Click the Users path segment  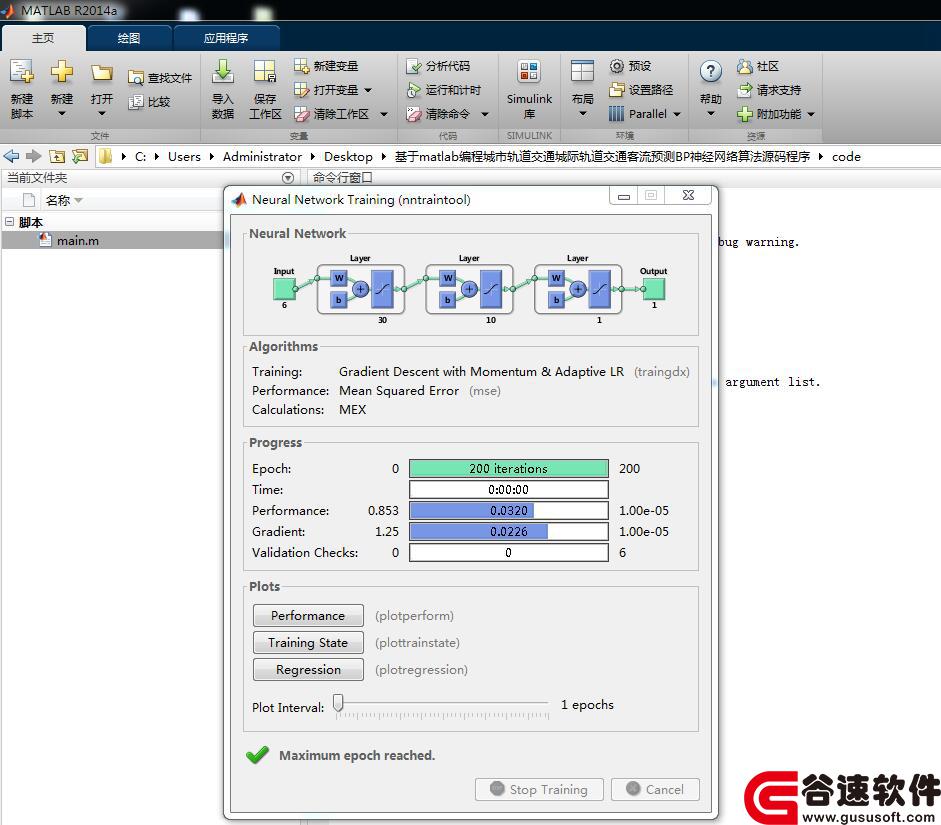(184, 157)
